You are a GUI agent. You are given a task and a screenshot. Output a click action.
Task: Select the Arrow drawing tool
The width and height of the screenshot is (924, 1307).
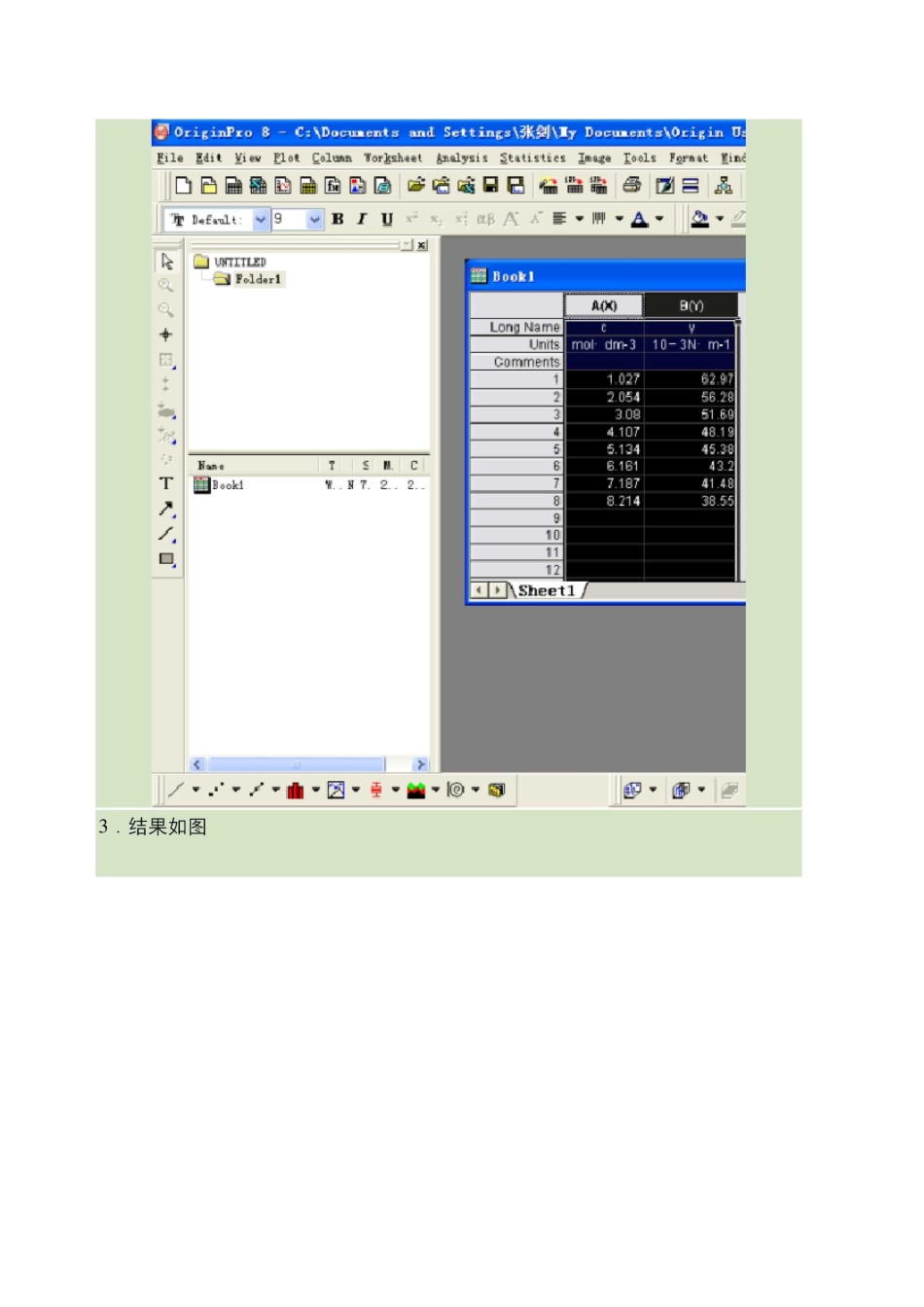click(166, 509)
